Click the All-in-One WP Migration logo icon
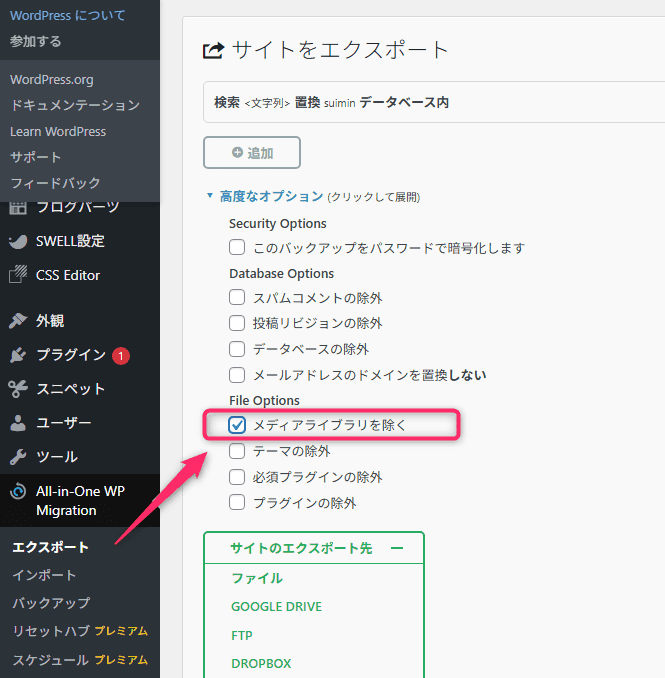Screen dimensions: 665x678 [18, 491]
